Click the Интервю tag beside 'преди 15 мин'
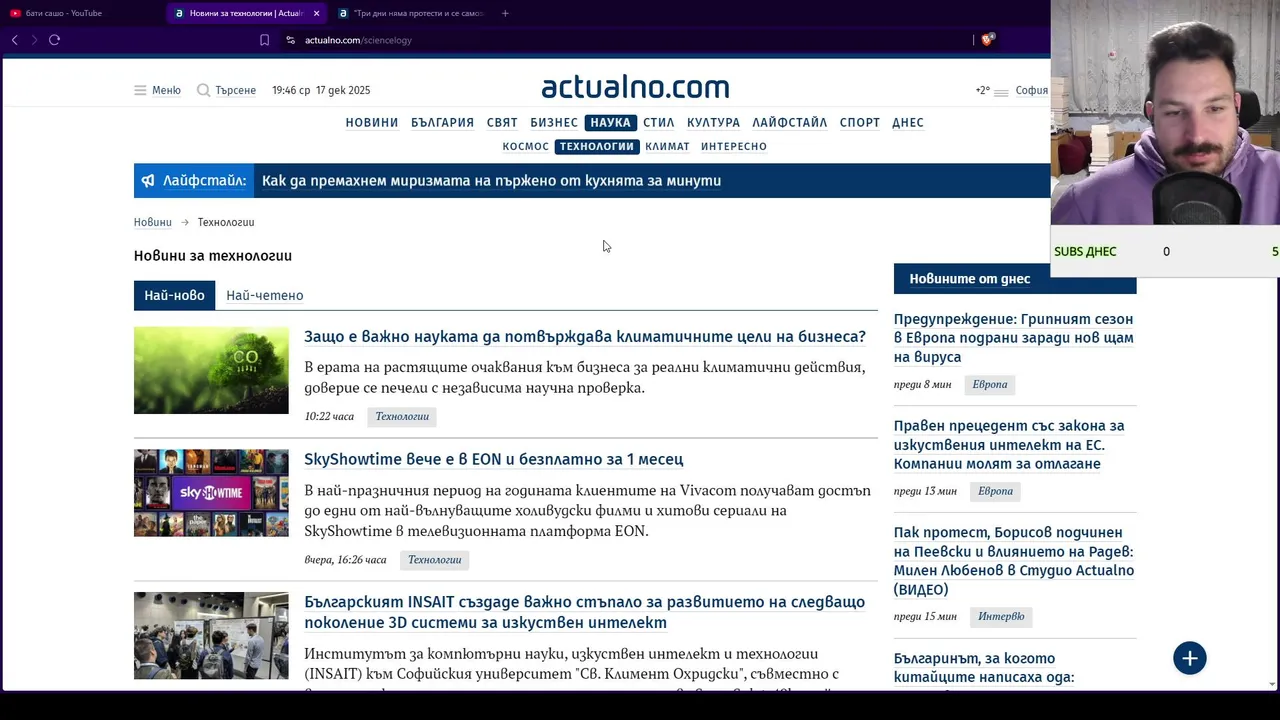The height and width of the screenshot is (720, 1280). pos(1001,617)
